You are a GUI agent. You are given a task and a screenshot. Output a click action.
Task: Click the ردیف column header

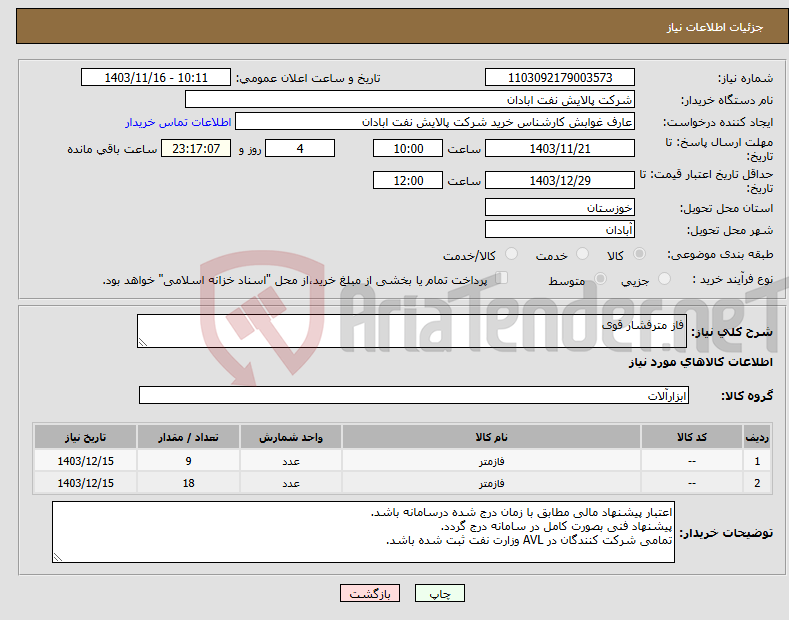tap(757, 437)
